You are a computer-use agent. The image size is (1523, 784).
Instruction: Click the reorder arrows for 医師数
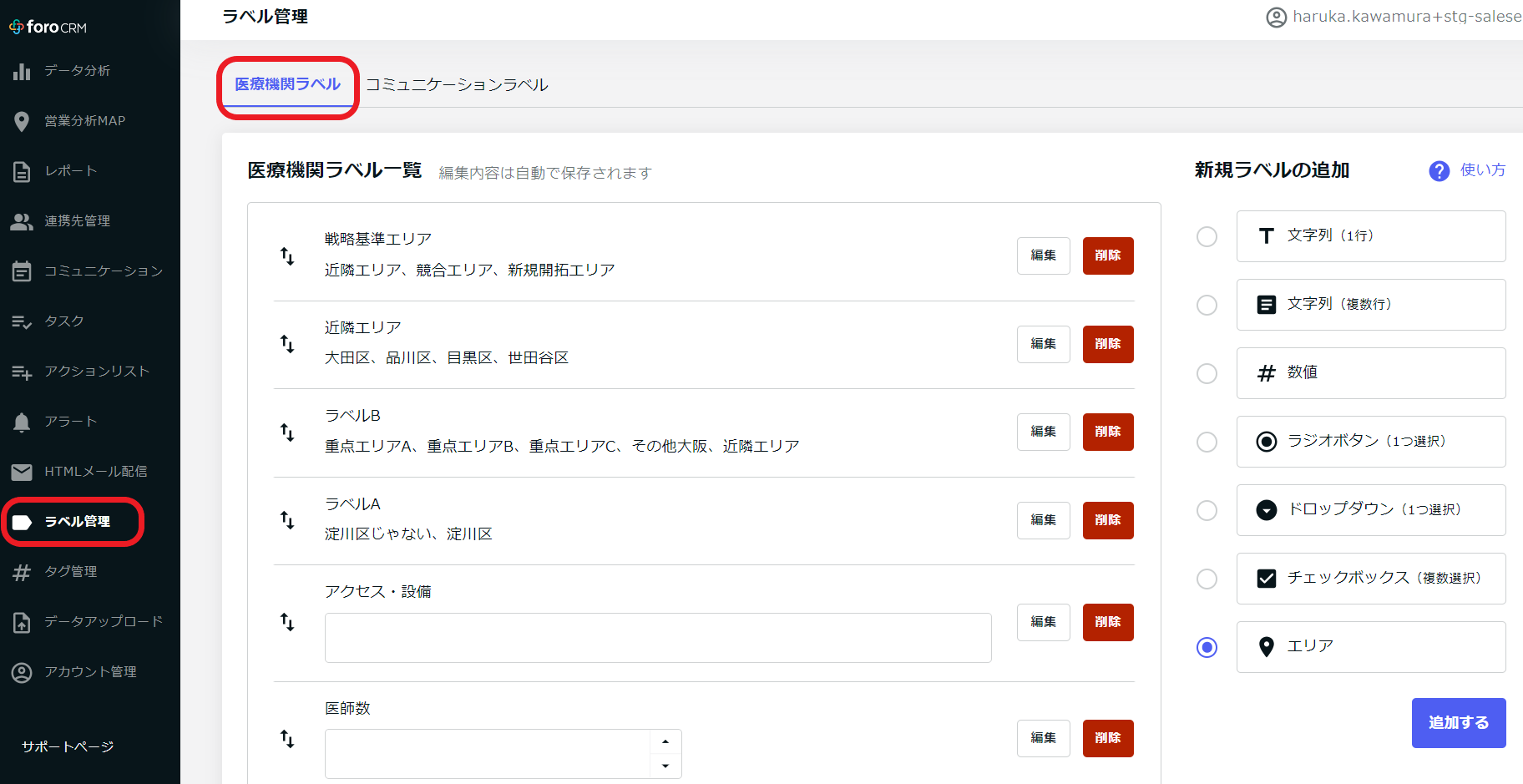[287, 738]
